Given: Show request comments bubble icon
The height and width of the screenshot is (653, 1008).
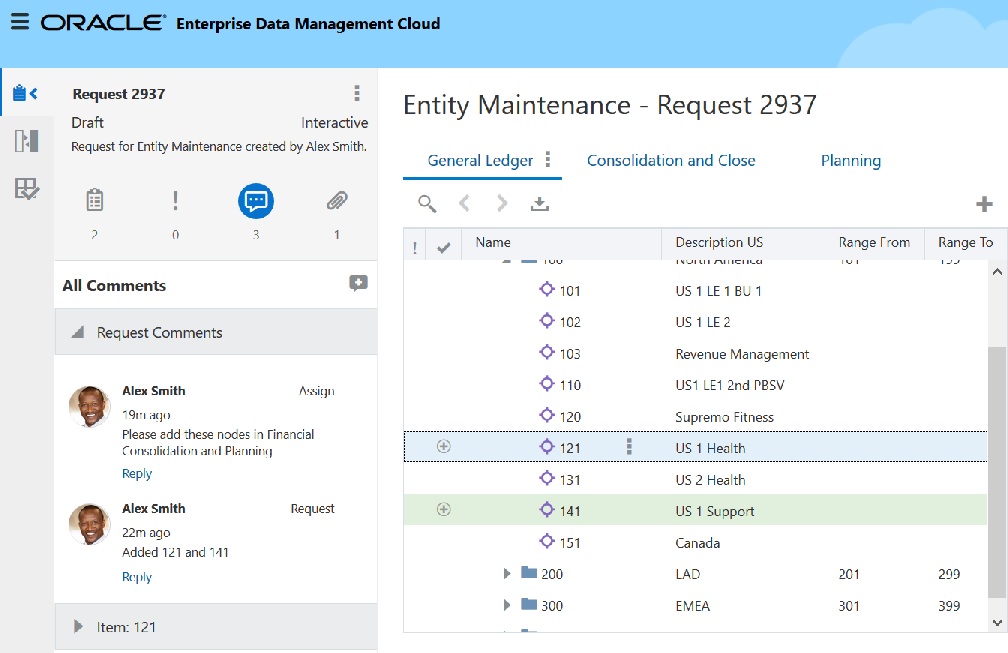Looking at the screenshot, I should click(x=256, y=201).
